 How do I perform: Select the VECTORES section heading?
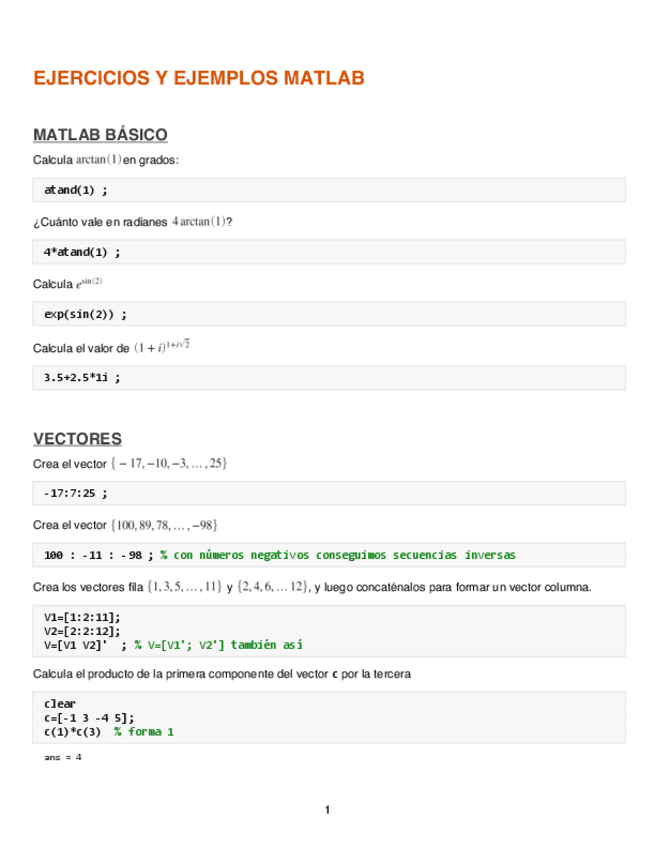77,438
